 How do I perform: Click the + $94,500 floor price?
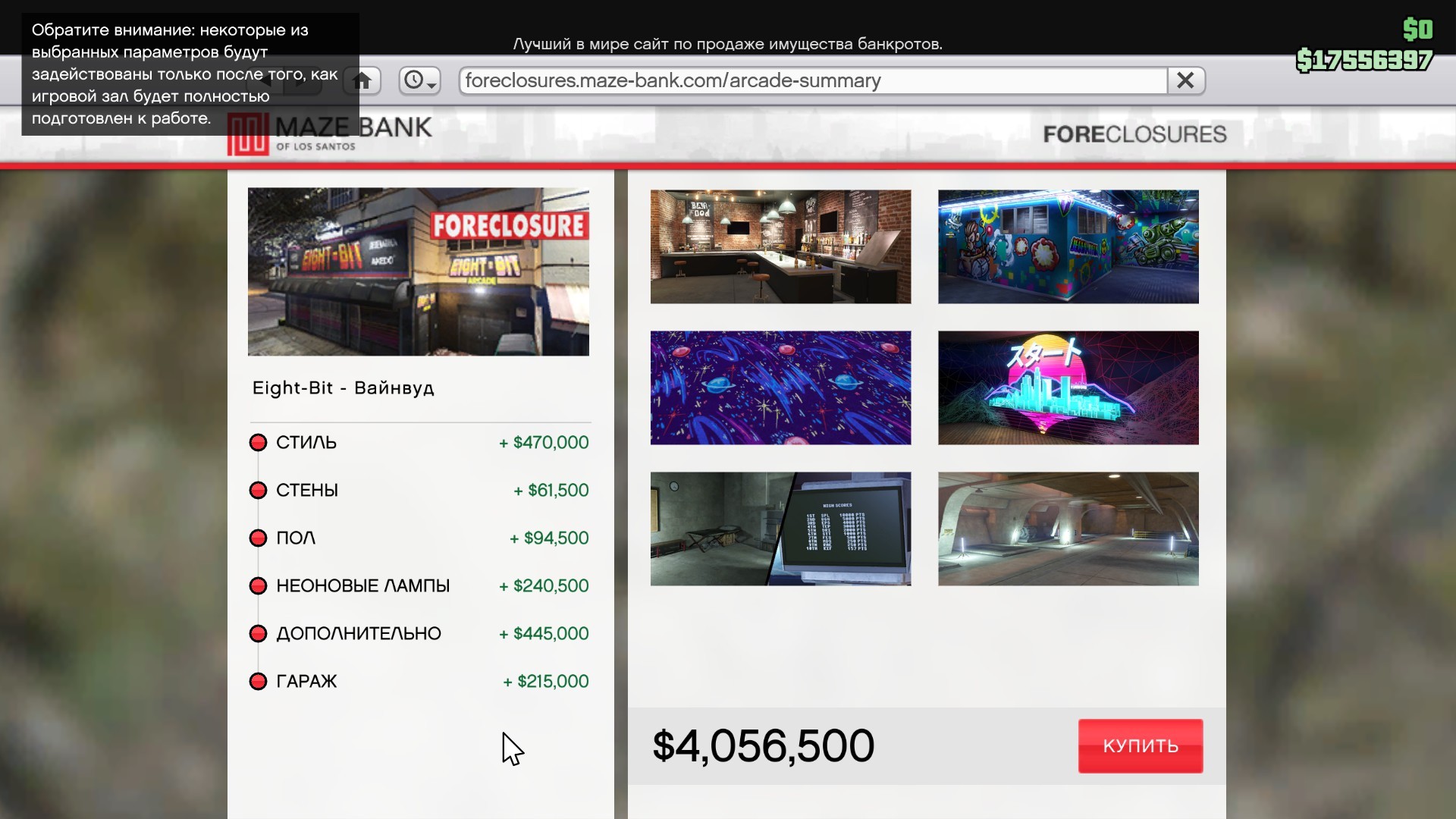click(x=549, y=538)
